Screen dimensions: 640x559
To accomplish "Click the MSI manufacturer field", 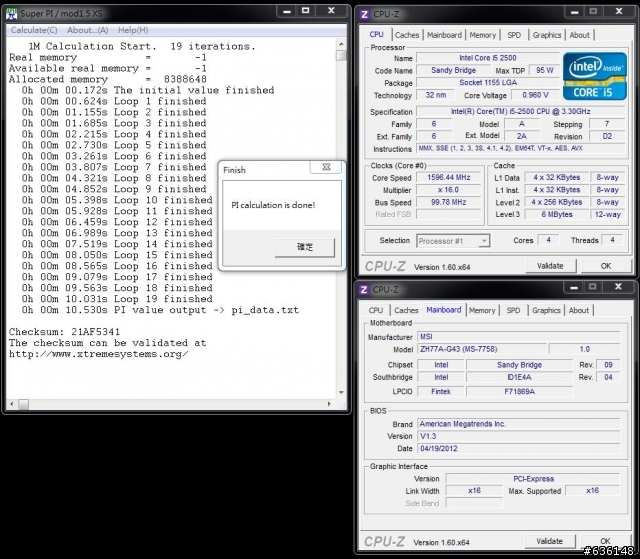I will (x=518, y=337).
